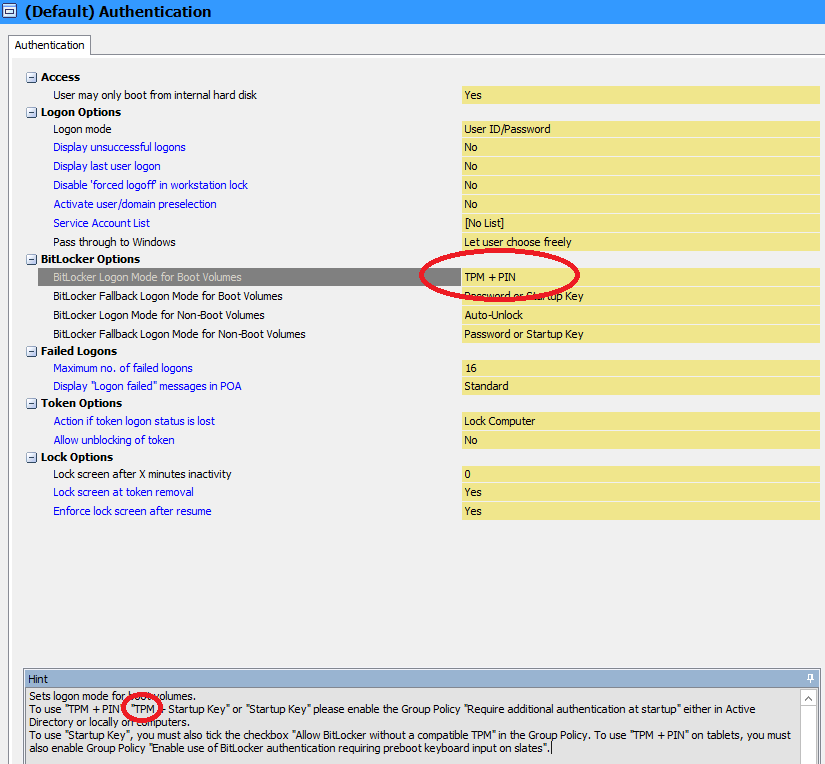Image resolution: width=825 pixels, height=764 pixels.
Task: Change the Enforce lock screen after resume value
Action: [x=640, y=511]
